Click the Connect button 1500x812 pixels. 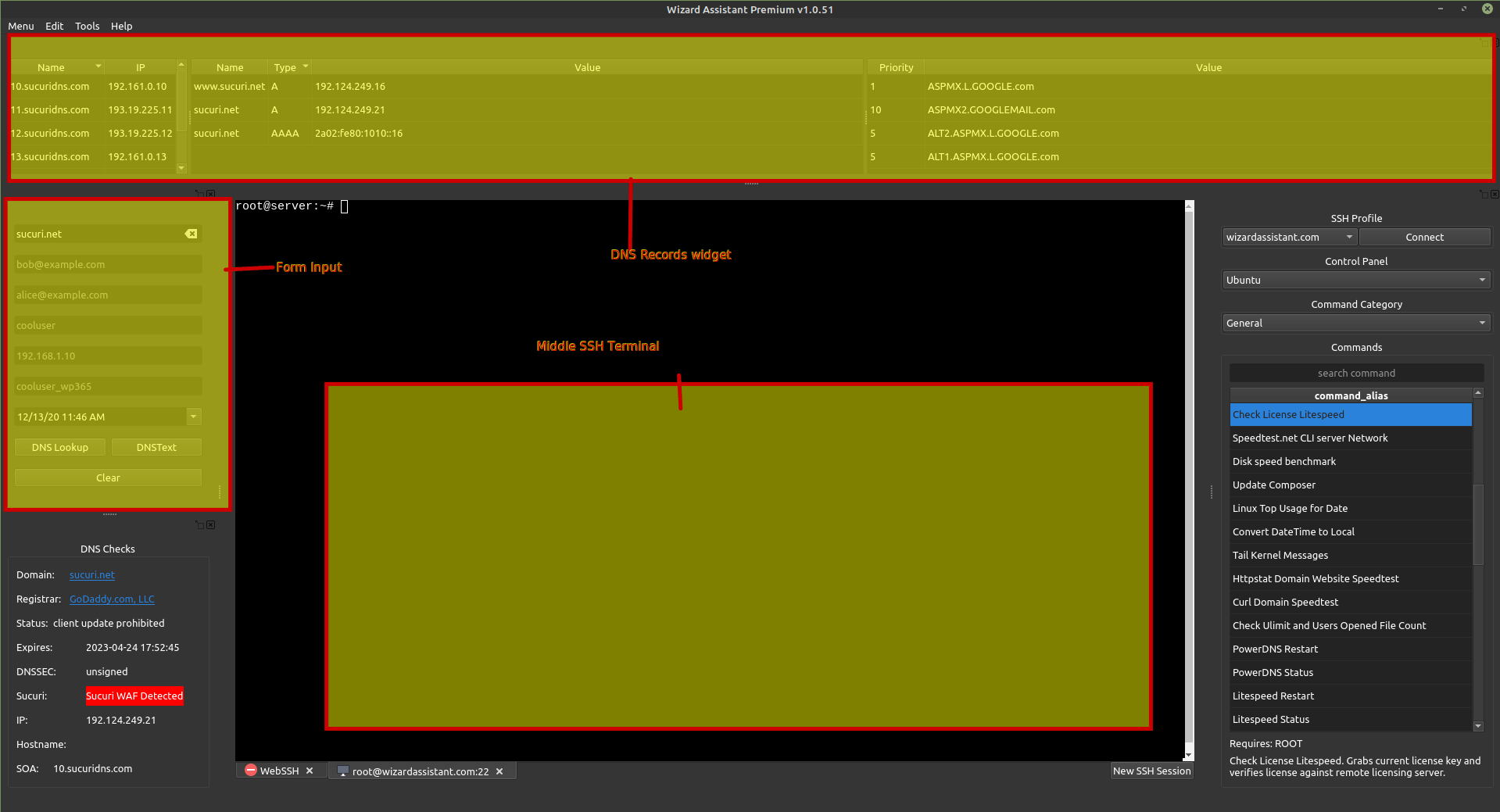tap(1424, 237)
